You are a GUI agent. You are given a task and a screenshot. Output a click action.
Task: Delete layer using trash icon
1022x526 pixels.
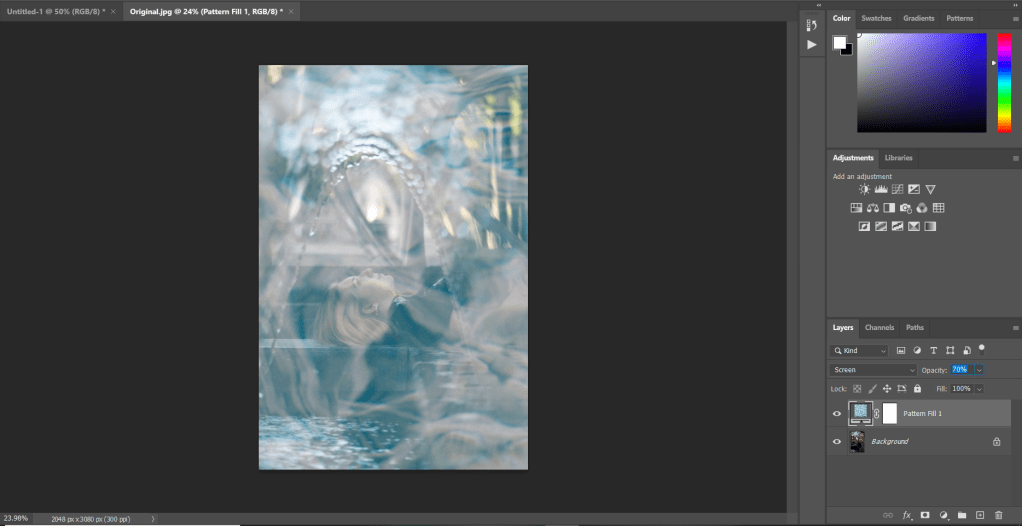tap(998, 515)
